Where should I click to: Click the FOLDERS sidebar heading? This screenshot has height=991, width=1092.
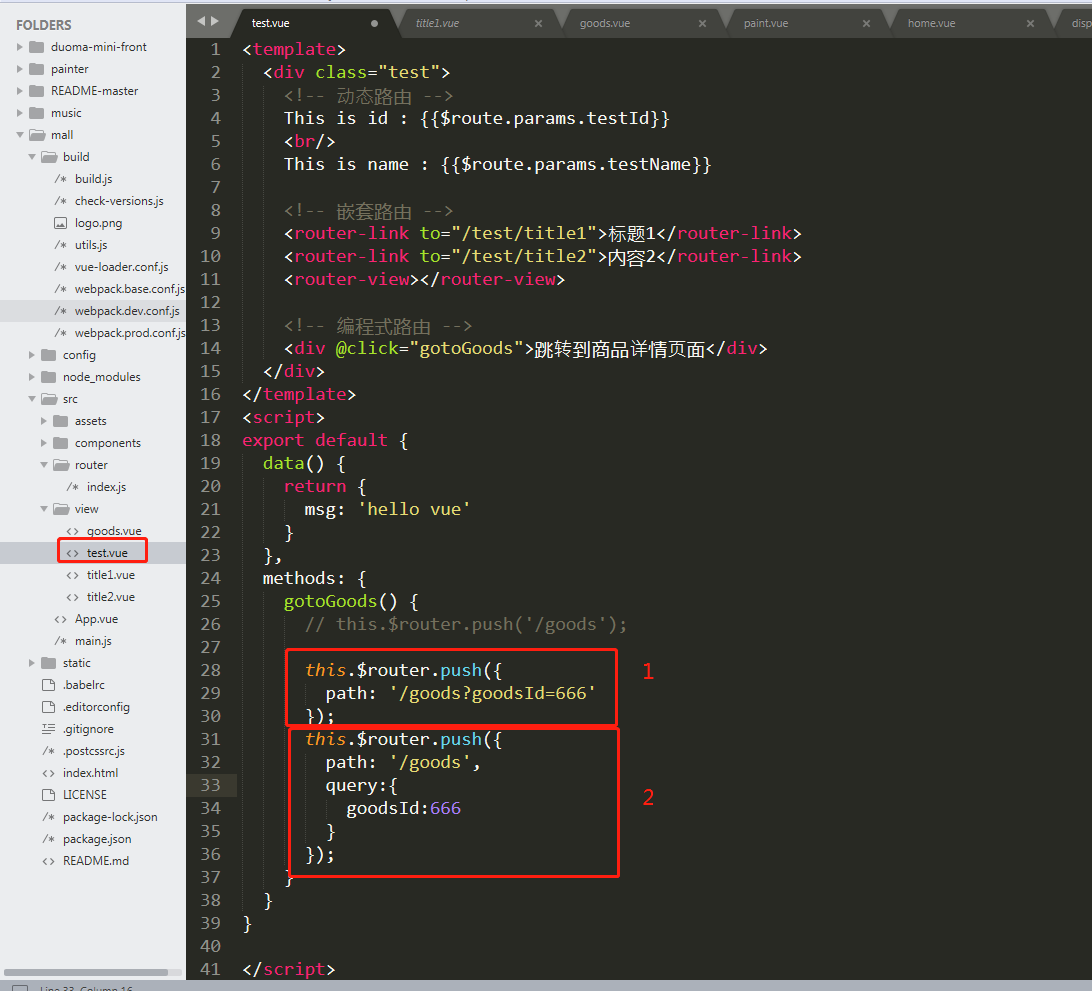pyautogui.click(x=44, y=25)
